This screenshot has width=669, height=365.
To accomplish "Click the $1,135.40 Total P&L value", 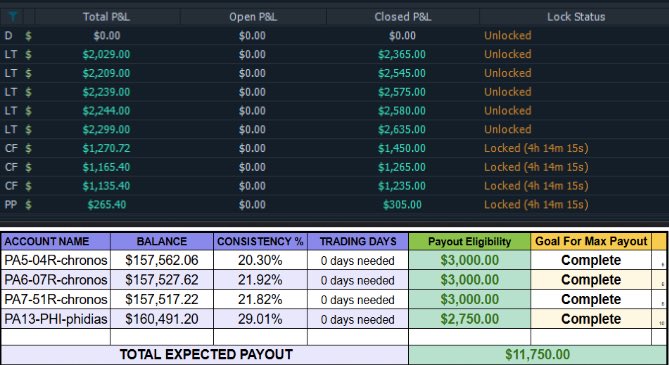I will [x=106, y=186].
